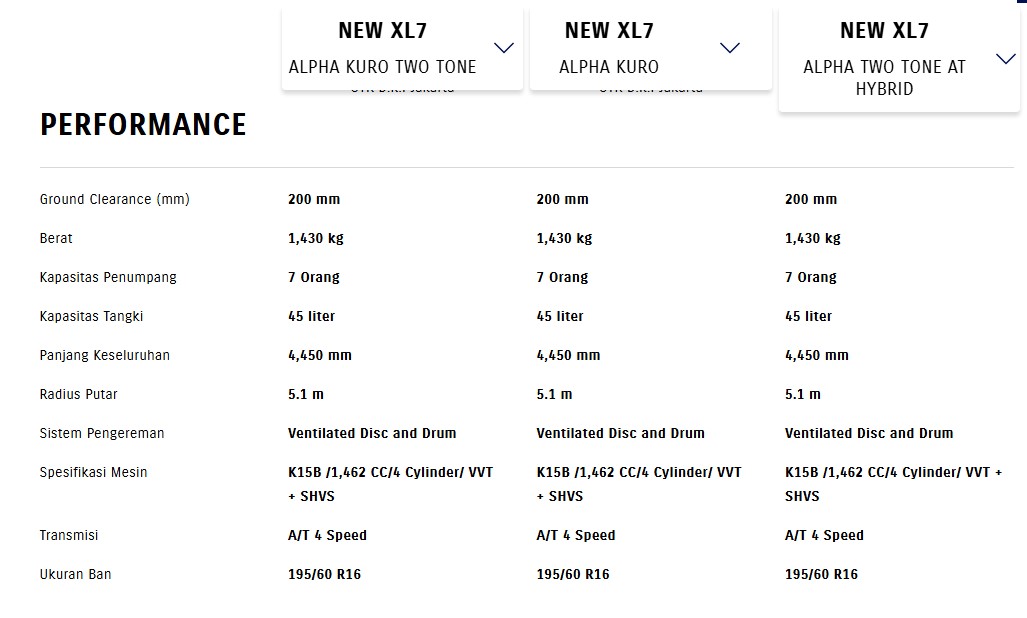
Task: Select the Ground Clearance (mm) row label
Action: pos(115,199)
